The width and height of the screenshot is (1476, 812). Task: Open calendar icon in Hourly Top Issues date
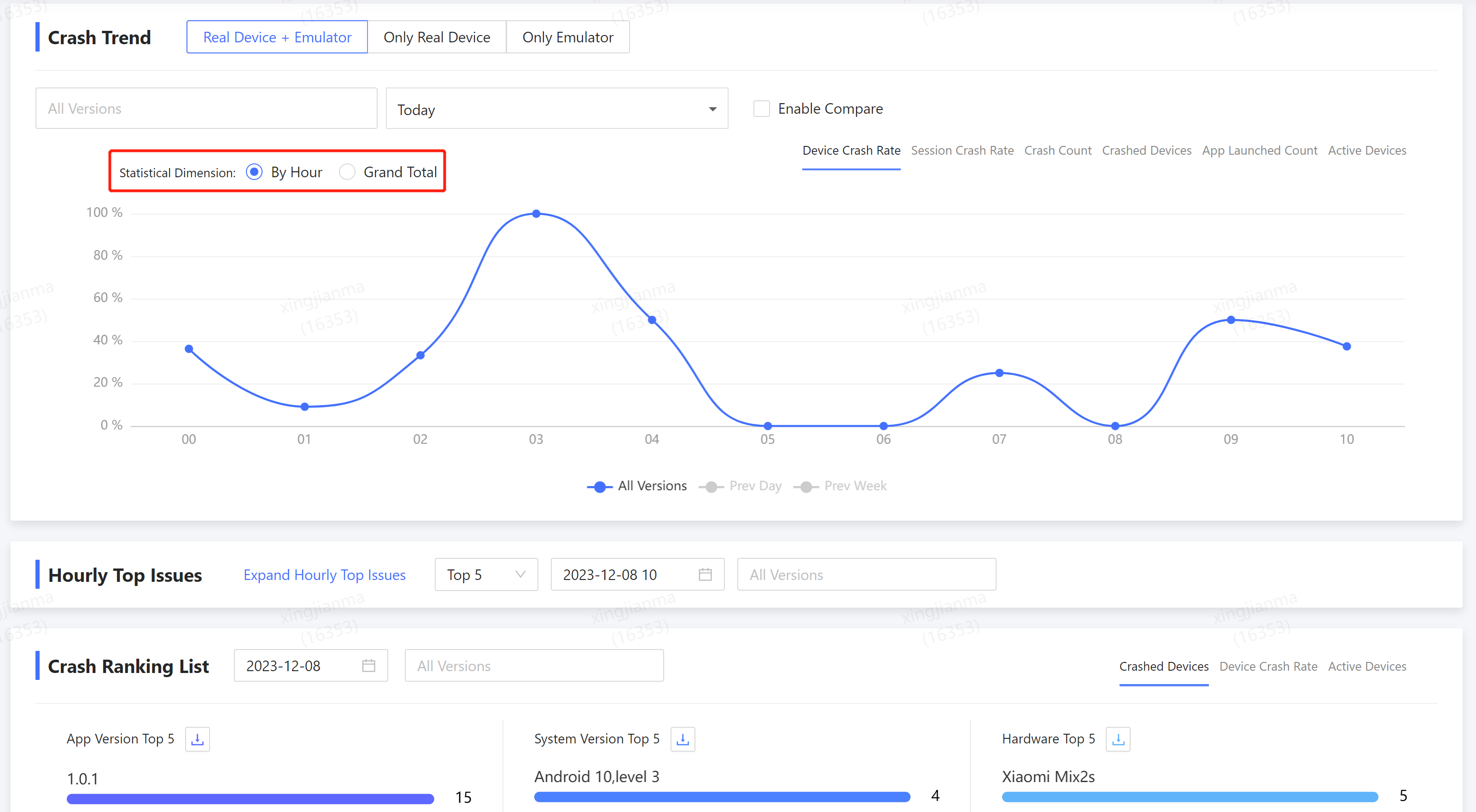pos(706,574)
